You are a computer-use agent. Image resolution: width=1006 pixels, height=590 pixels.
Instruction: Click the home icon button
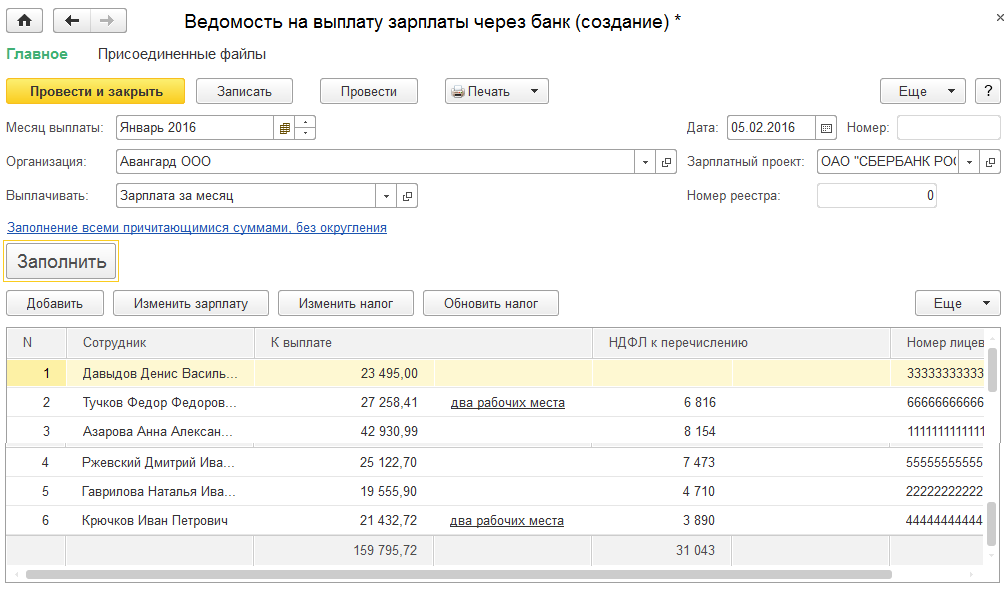tap(24, 20)
